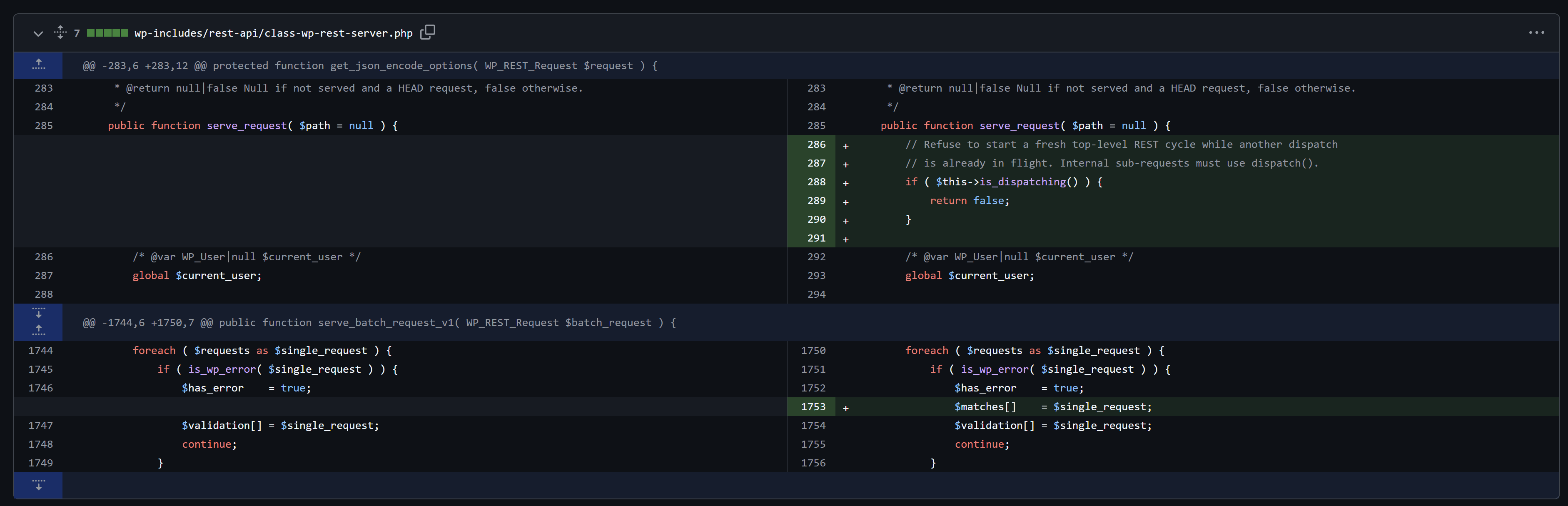
Task: Select old line number 285 on left
Action: (x=43, y=125)
